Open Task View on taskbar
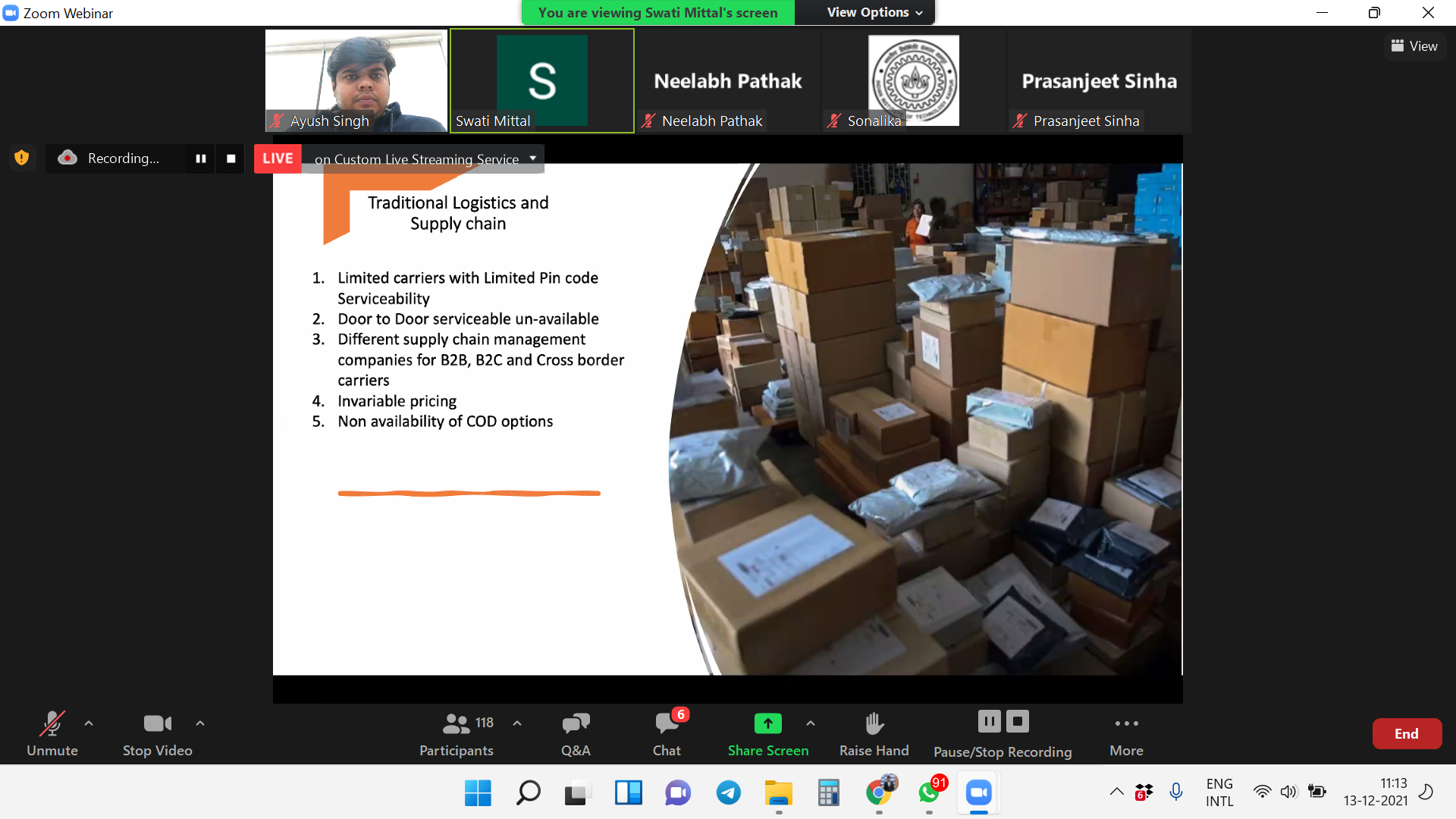Viewport: 1456px width, 819px height. [x=578, y=793]
